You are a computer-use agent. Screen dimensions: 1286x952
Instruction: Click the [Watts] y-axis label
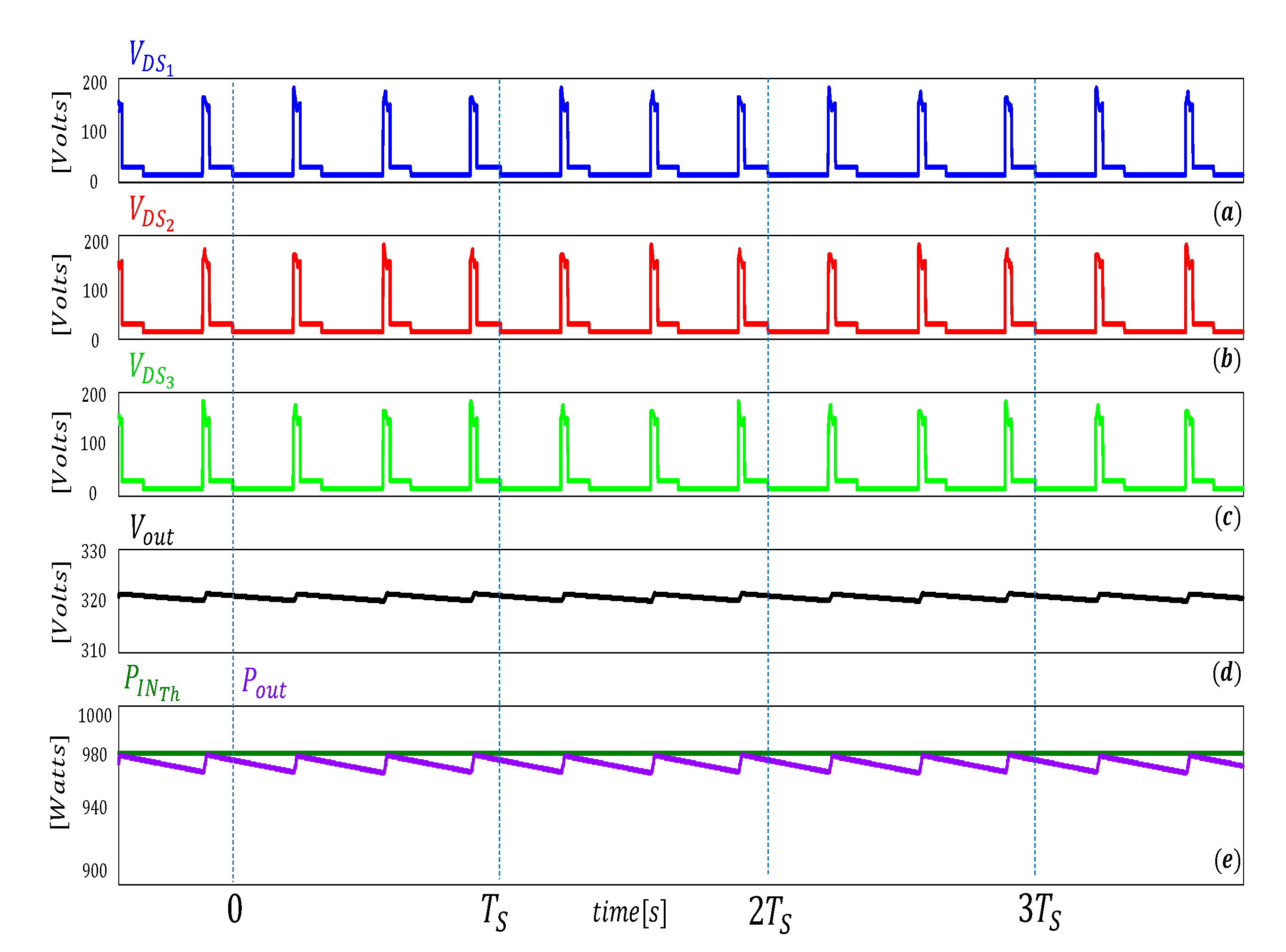coord(59,783)
